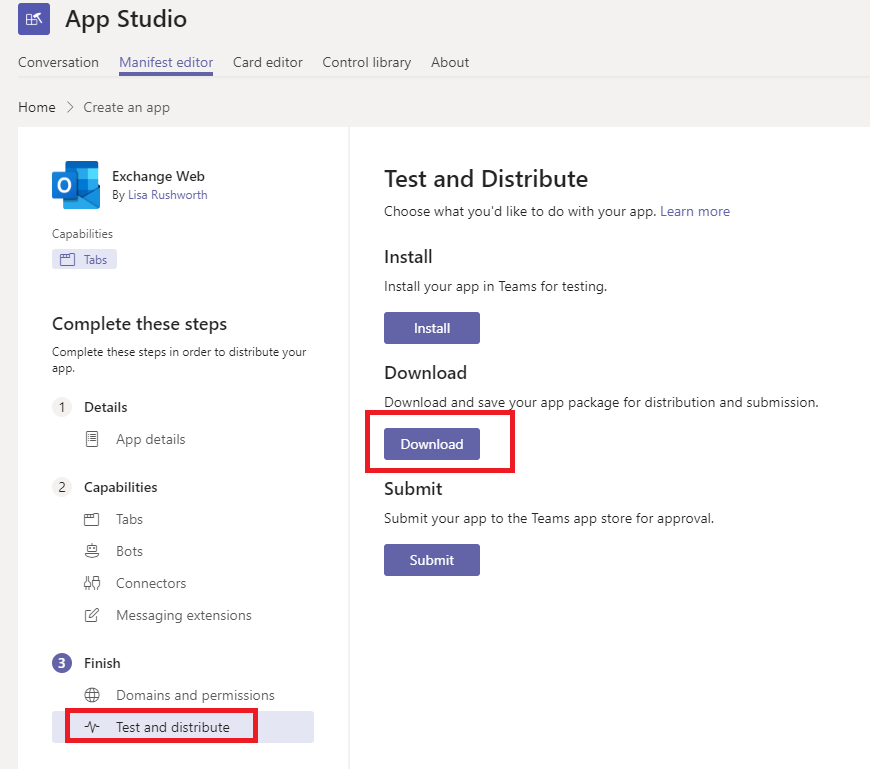The height and width of the screenshot is (769, 870).
Task: Go to the Control library tab
Action: [367, 62]
